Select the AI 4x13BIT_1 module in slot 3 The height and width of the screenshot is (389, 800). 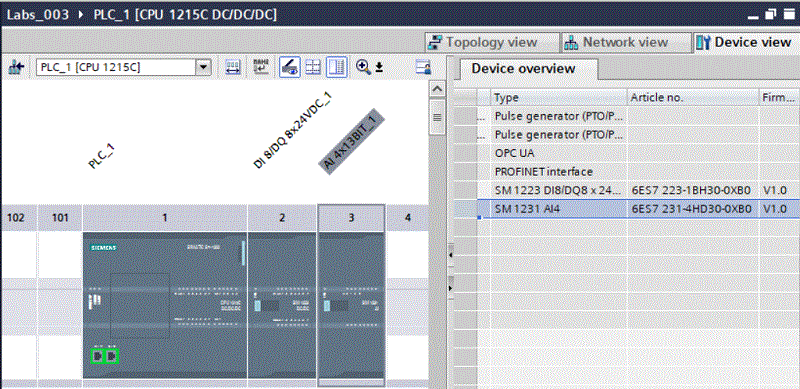(x=351, y=305)
